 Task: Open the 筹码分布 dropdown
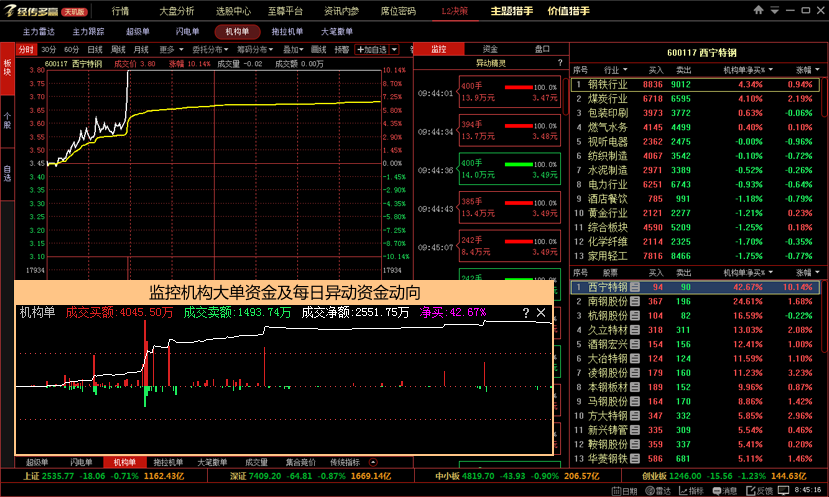(255, 50)
